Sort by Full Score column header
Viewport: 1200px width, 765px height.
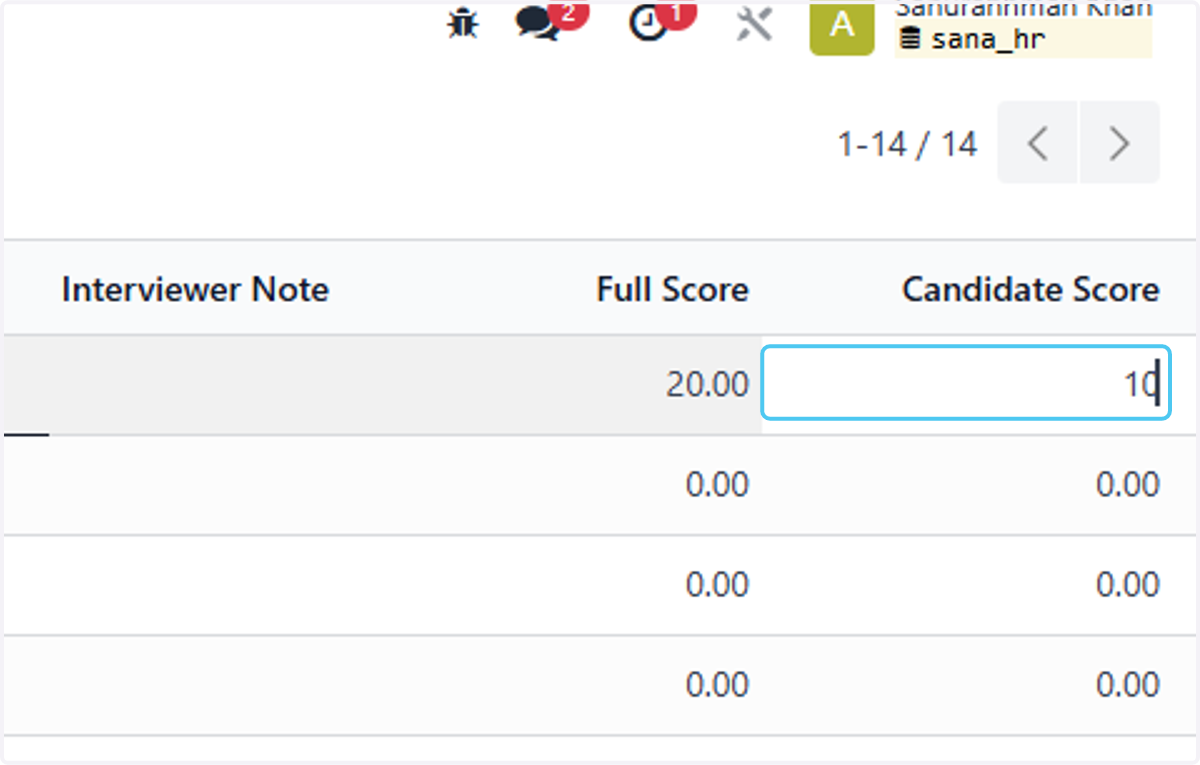[673, 290]
